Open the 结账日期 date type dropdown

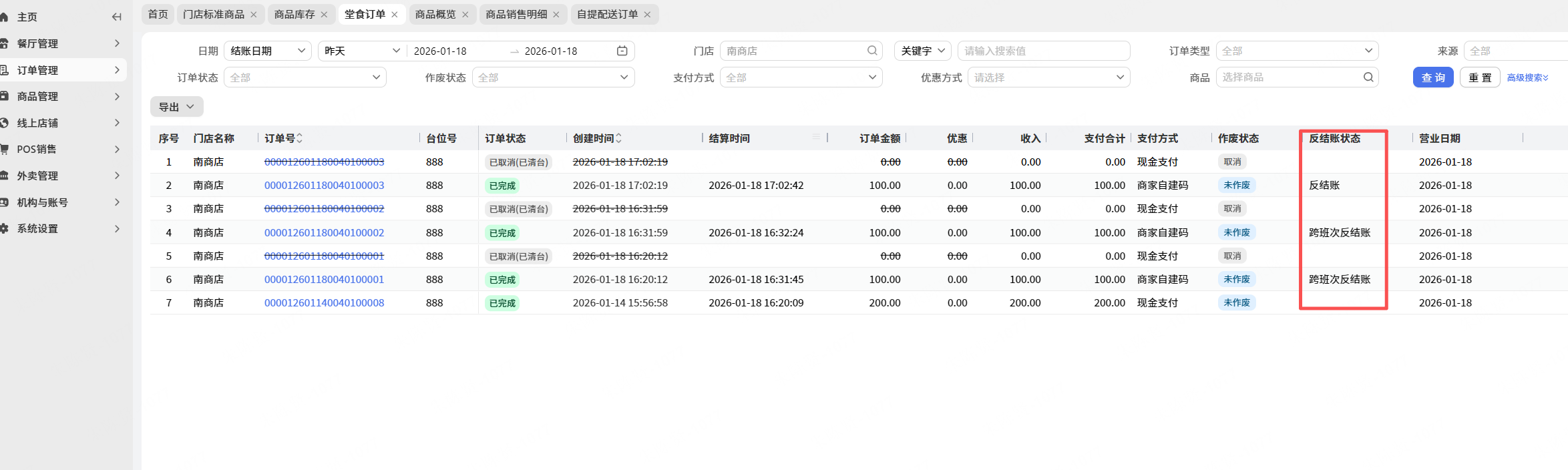point(268,51)
